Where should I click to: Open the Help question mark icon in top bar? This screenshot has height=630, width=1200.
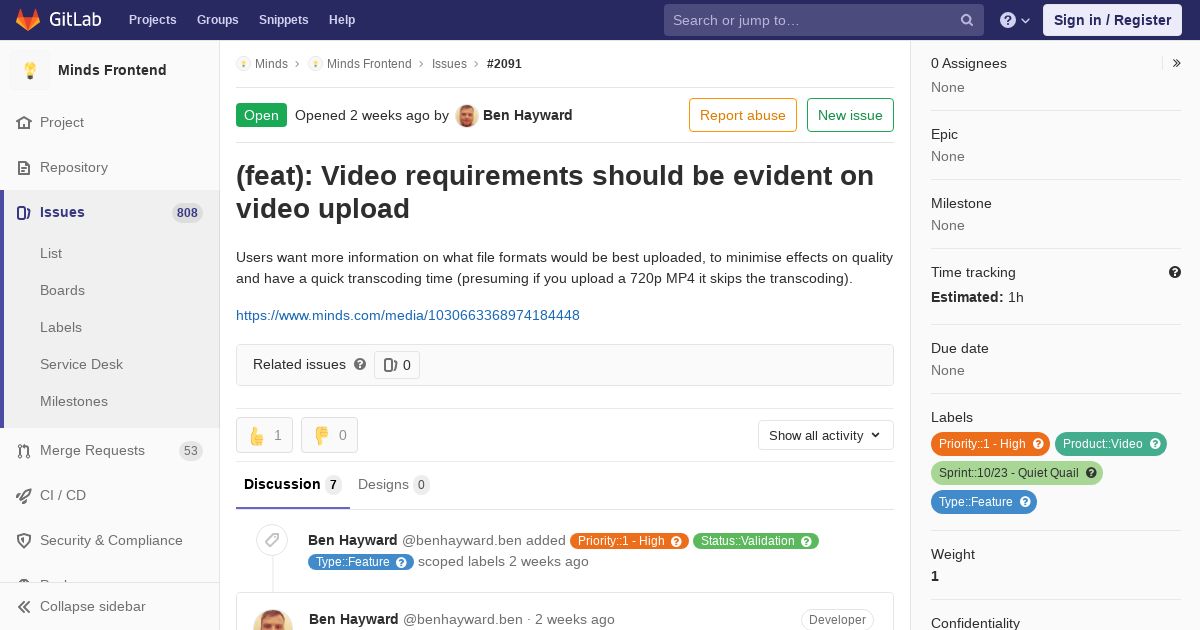(x=1008, y=20)
